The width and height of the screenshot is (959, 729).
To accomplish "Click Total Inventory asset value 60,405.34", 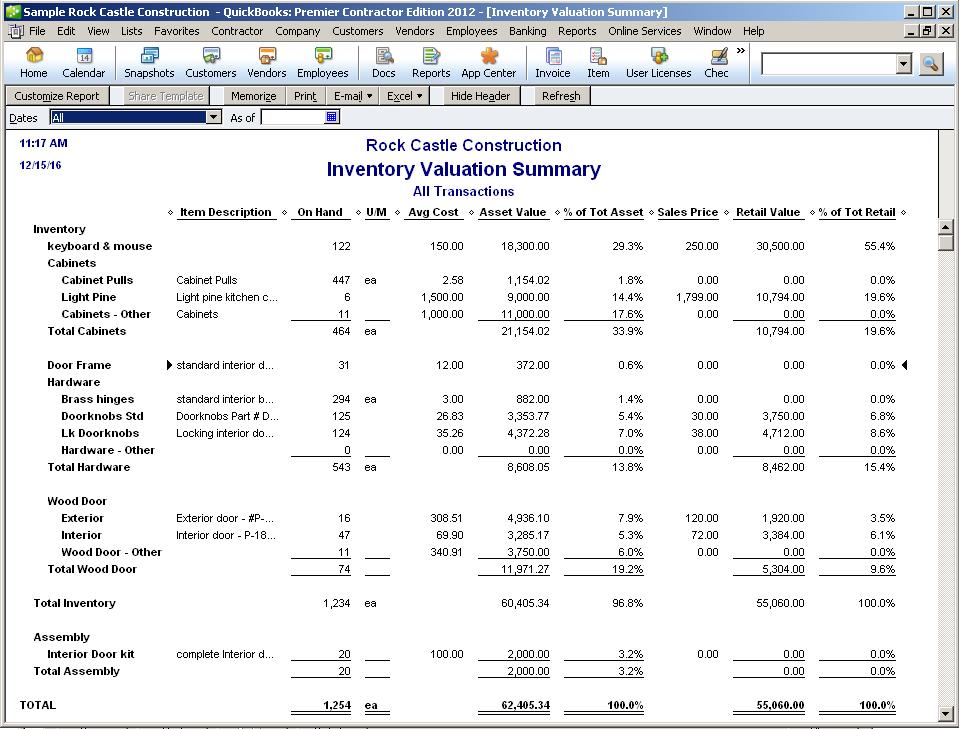I will pyautogui.click(x=525, y=603).
